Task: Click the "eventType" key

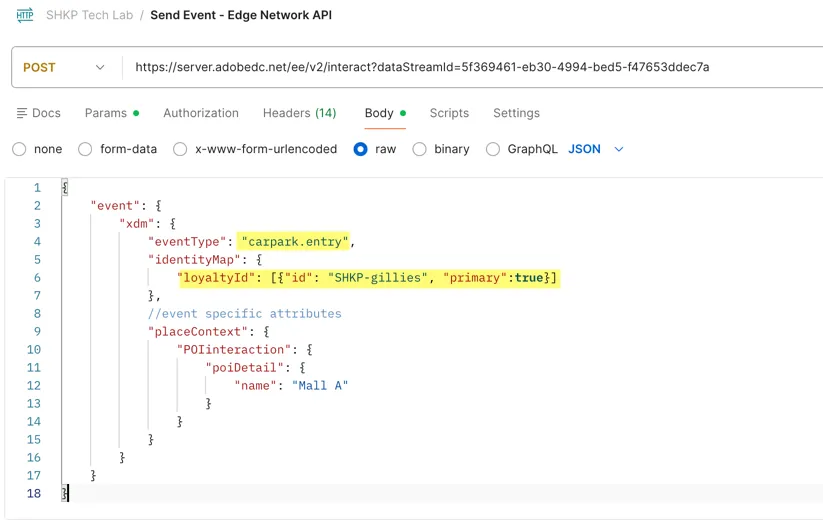Action: (187, 242)
